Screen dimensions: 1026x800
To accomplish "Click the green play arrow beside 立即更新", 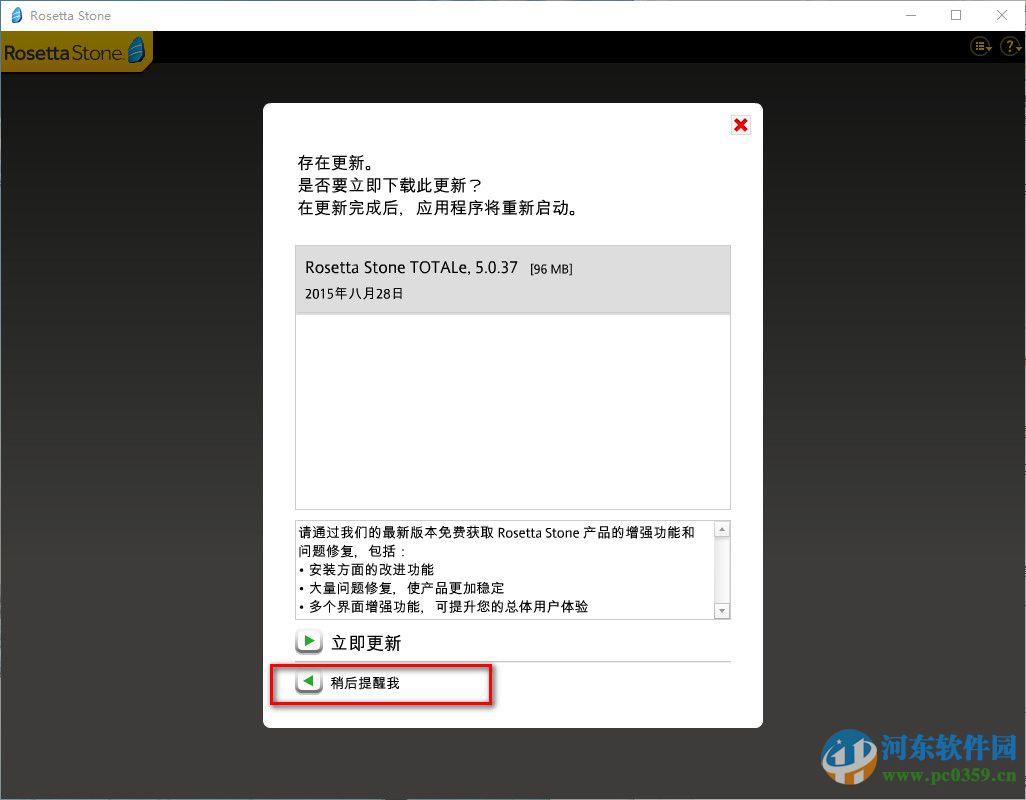I will point(309,641).
